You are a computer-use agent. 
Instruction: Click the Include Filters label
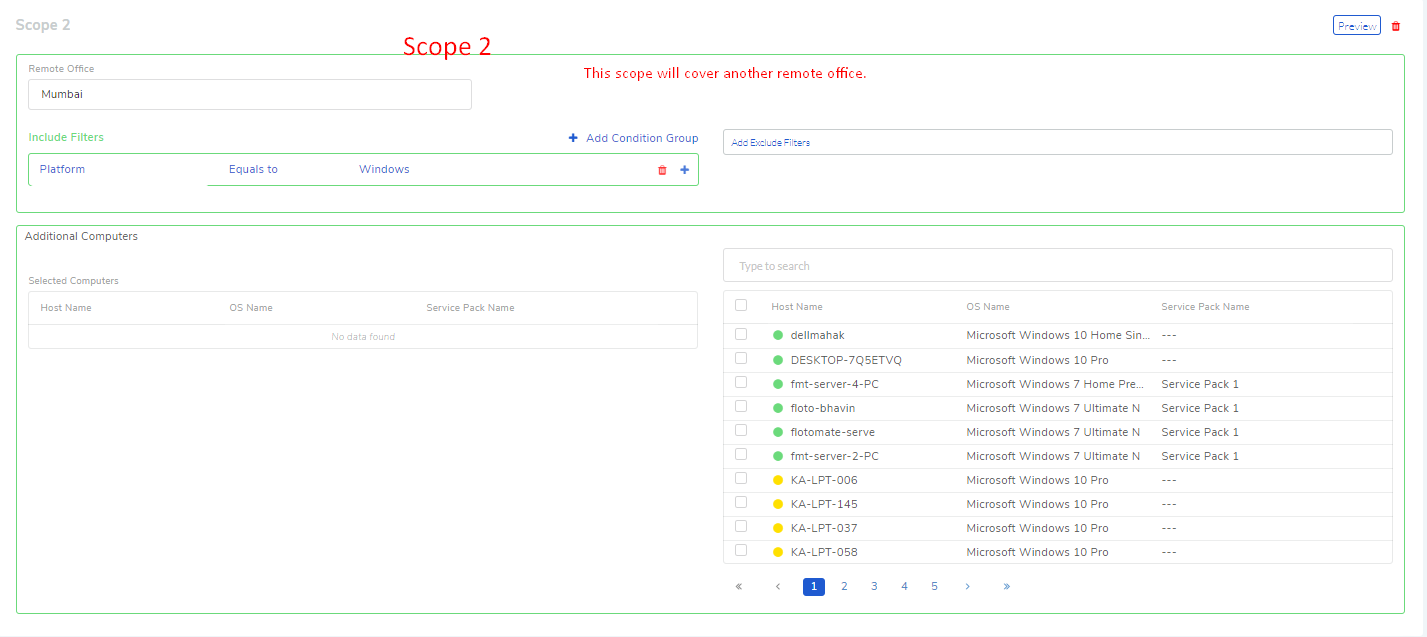click(66, 137)
